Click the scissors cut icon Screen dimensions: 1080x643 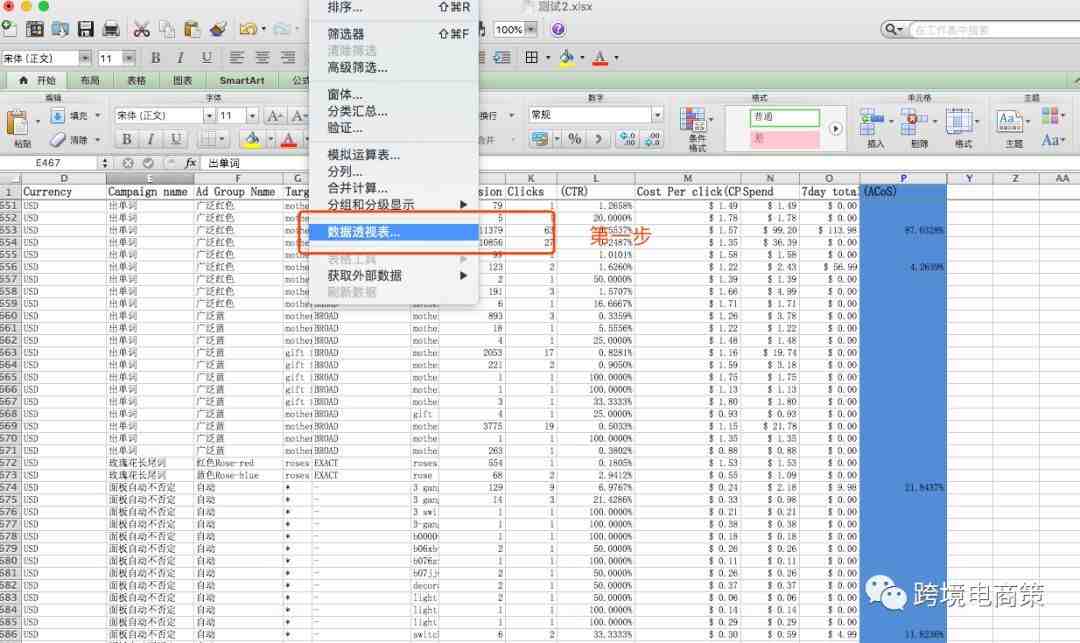(x=142, y=29)
